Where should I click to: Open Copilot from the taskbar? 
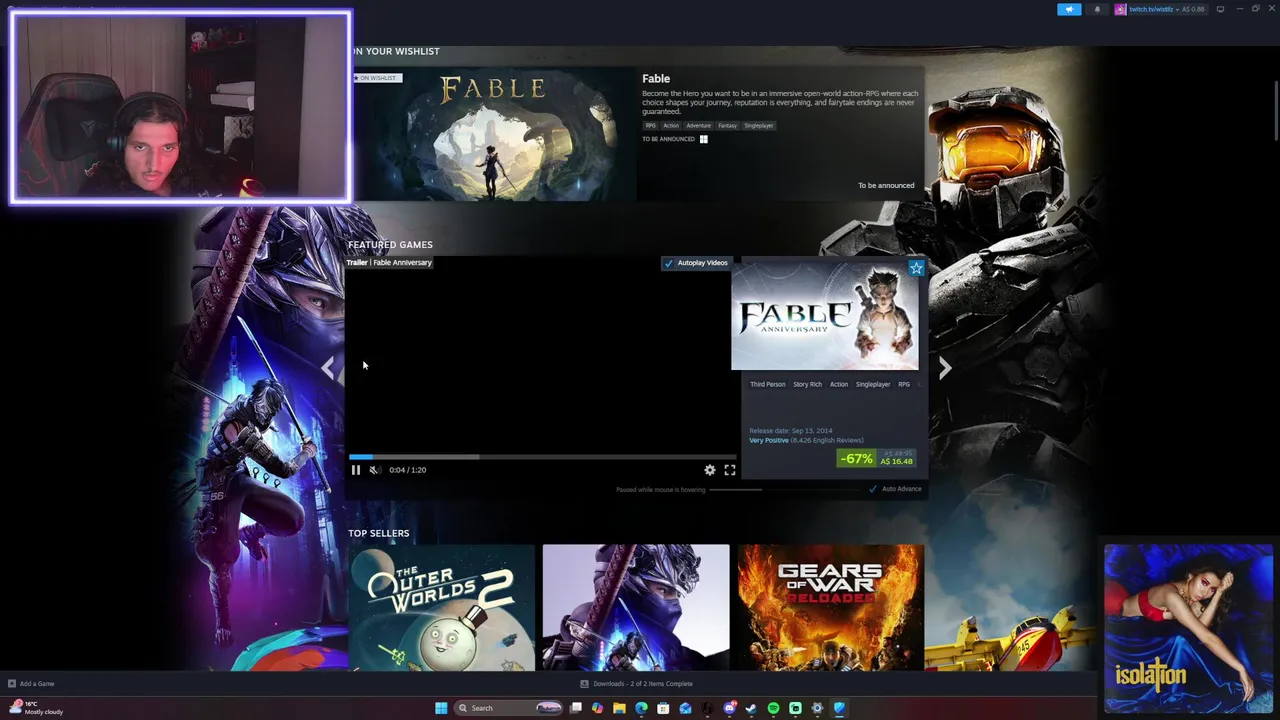tap(597, 708)
